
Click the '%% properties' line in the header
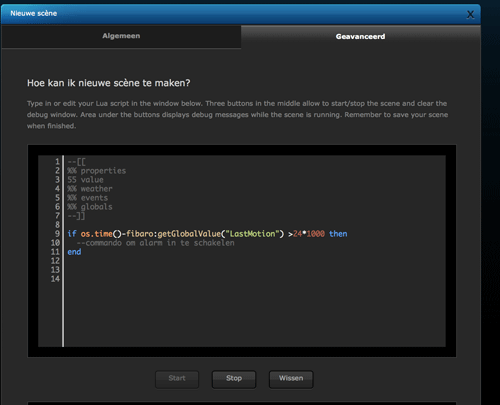tap(97, 171)
